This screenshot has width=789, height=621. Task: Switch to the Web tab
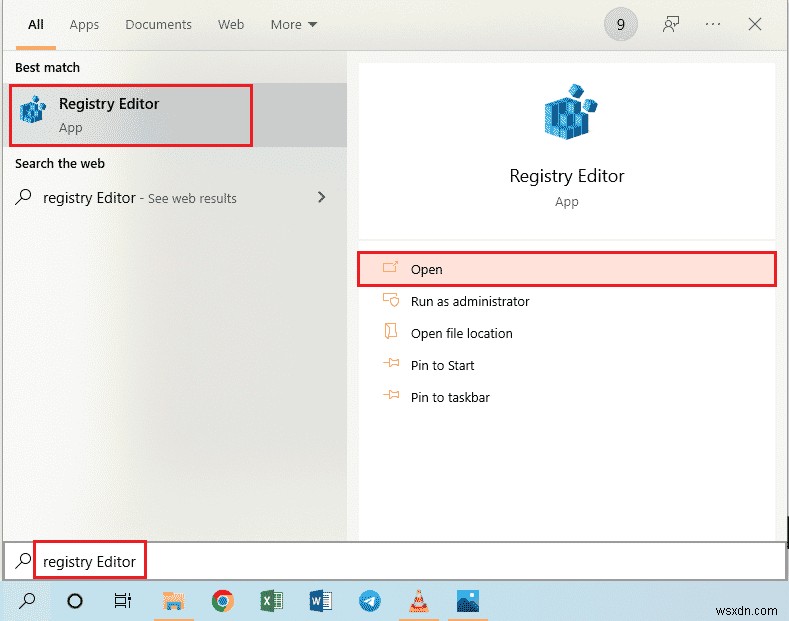[231, 24]
